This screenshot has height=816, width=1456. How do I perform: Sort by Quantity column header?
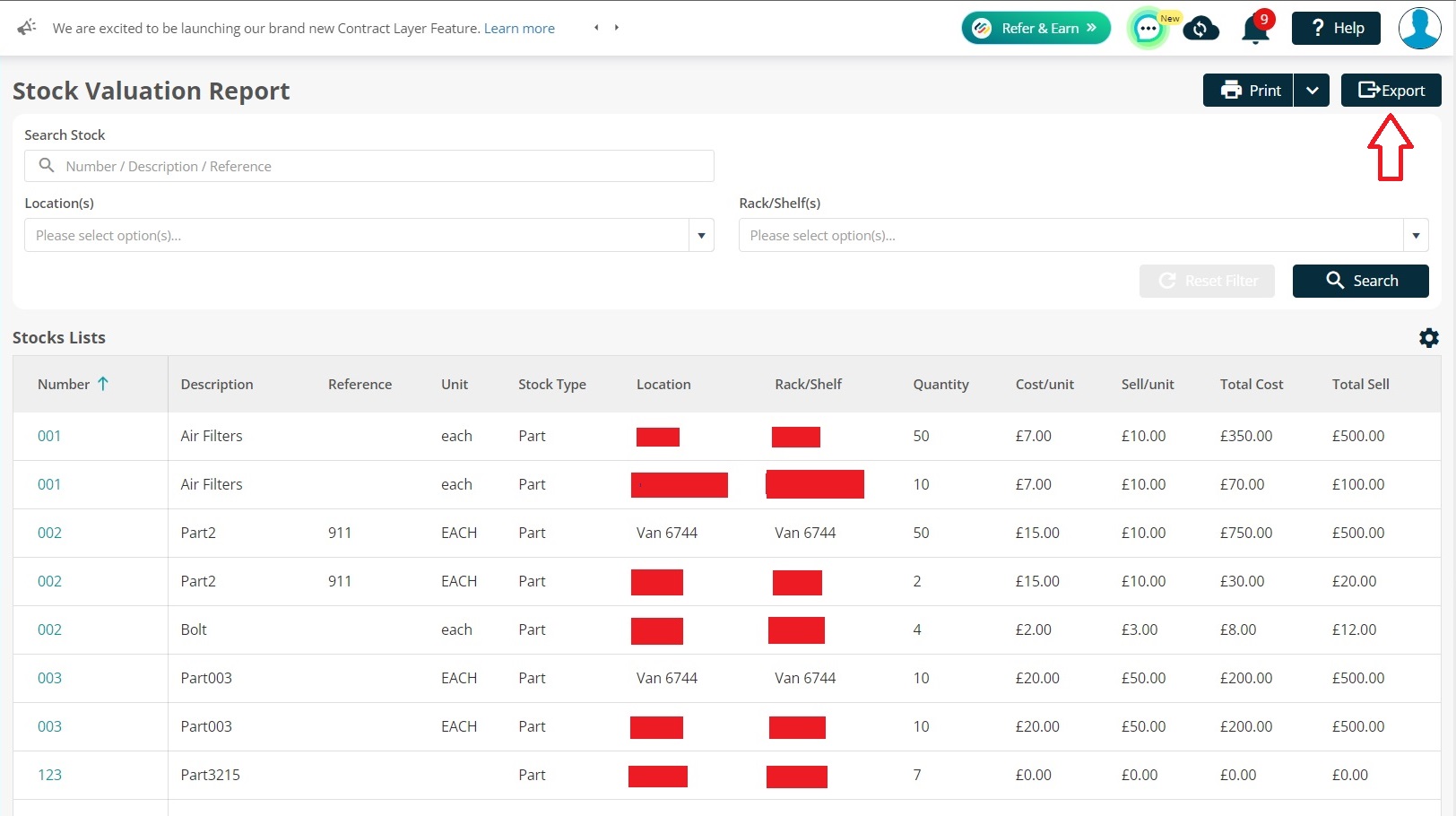tap(940, 384)
